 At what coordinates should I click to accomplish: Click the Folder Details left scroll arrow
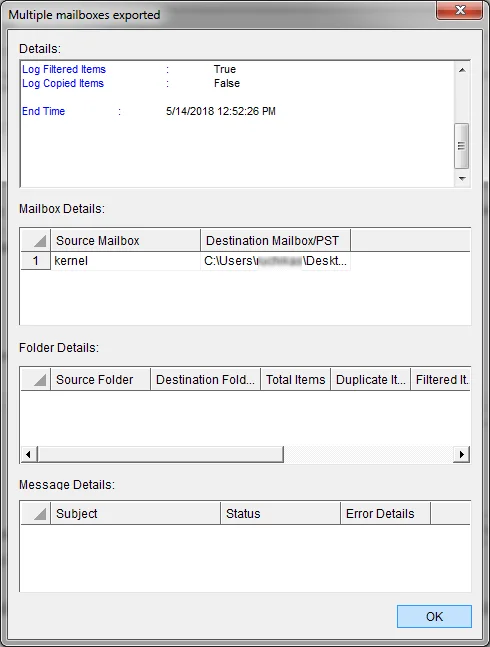coord(28,454)
